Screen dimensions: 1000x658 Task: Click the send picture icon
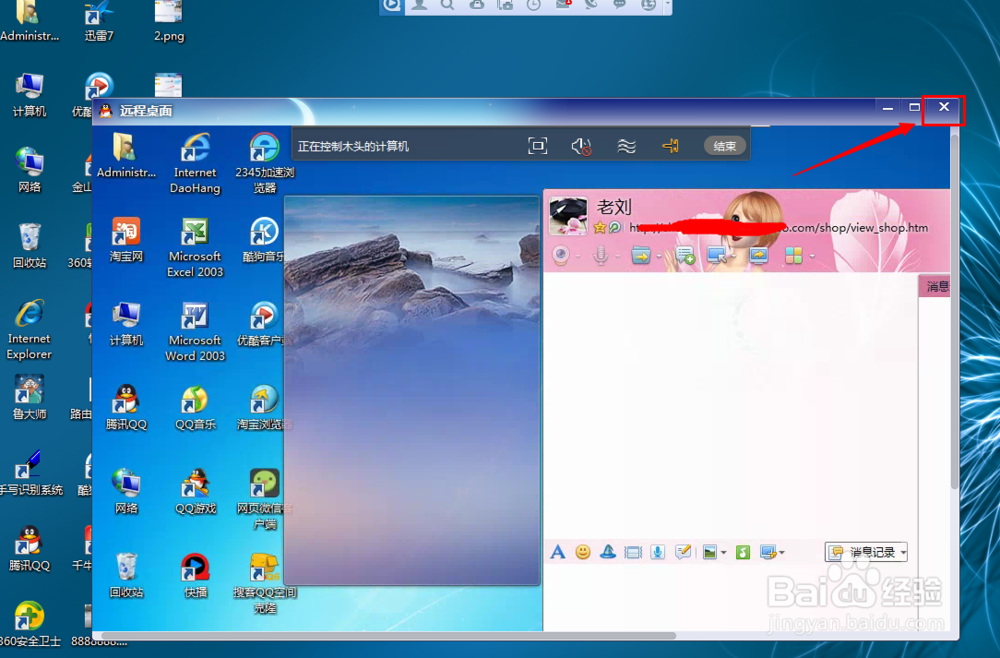coord(709,552)
